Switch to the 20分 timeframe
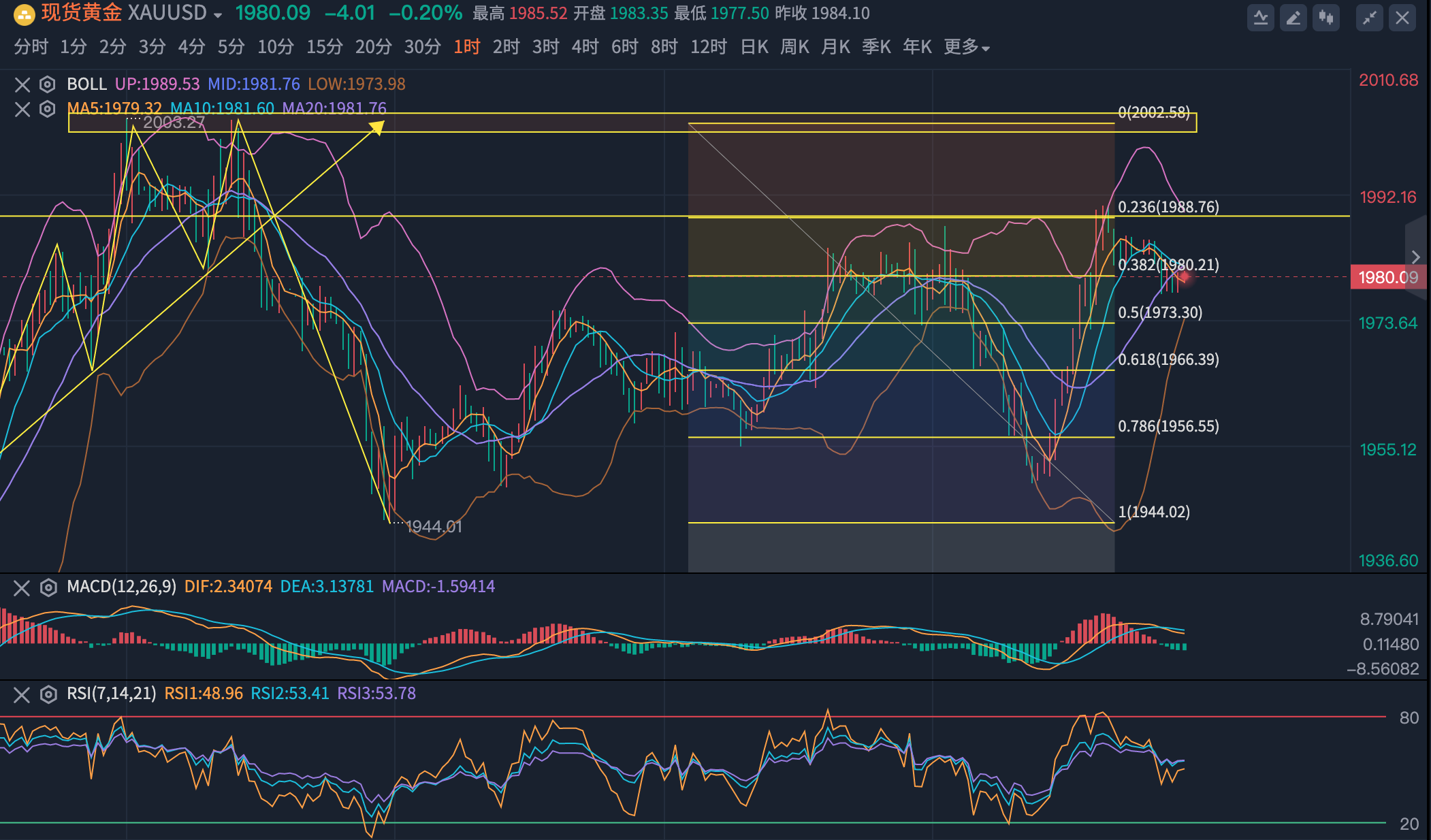 pyautogui.click(x=374, y=47)
